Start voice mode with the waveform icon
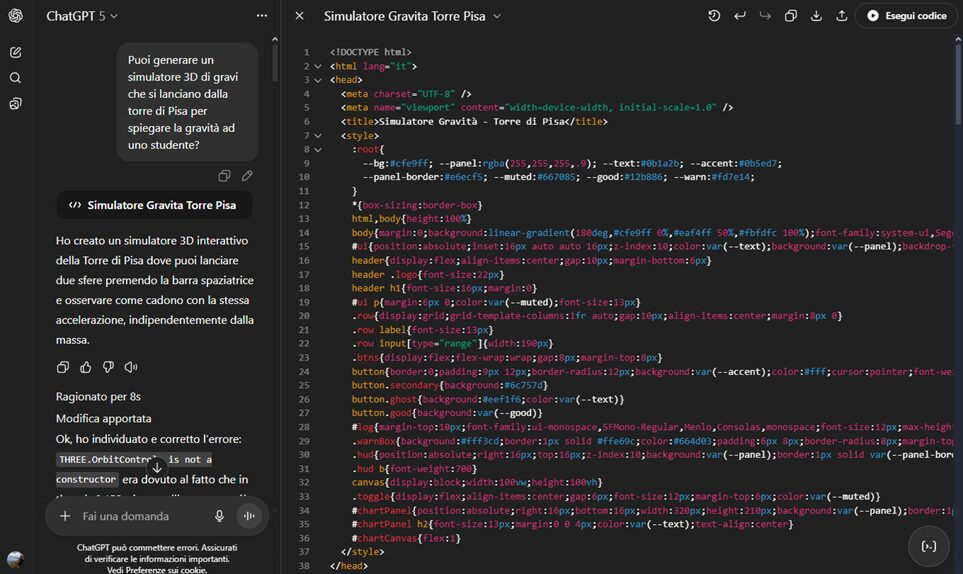Screen dimensions: 963x574 (249, 516)
